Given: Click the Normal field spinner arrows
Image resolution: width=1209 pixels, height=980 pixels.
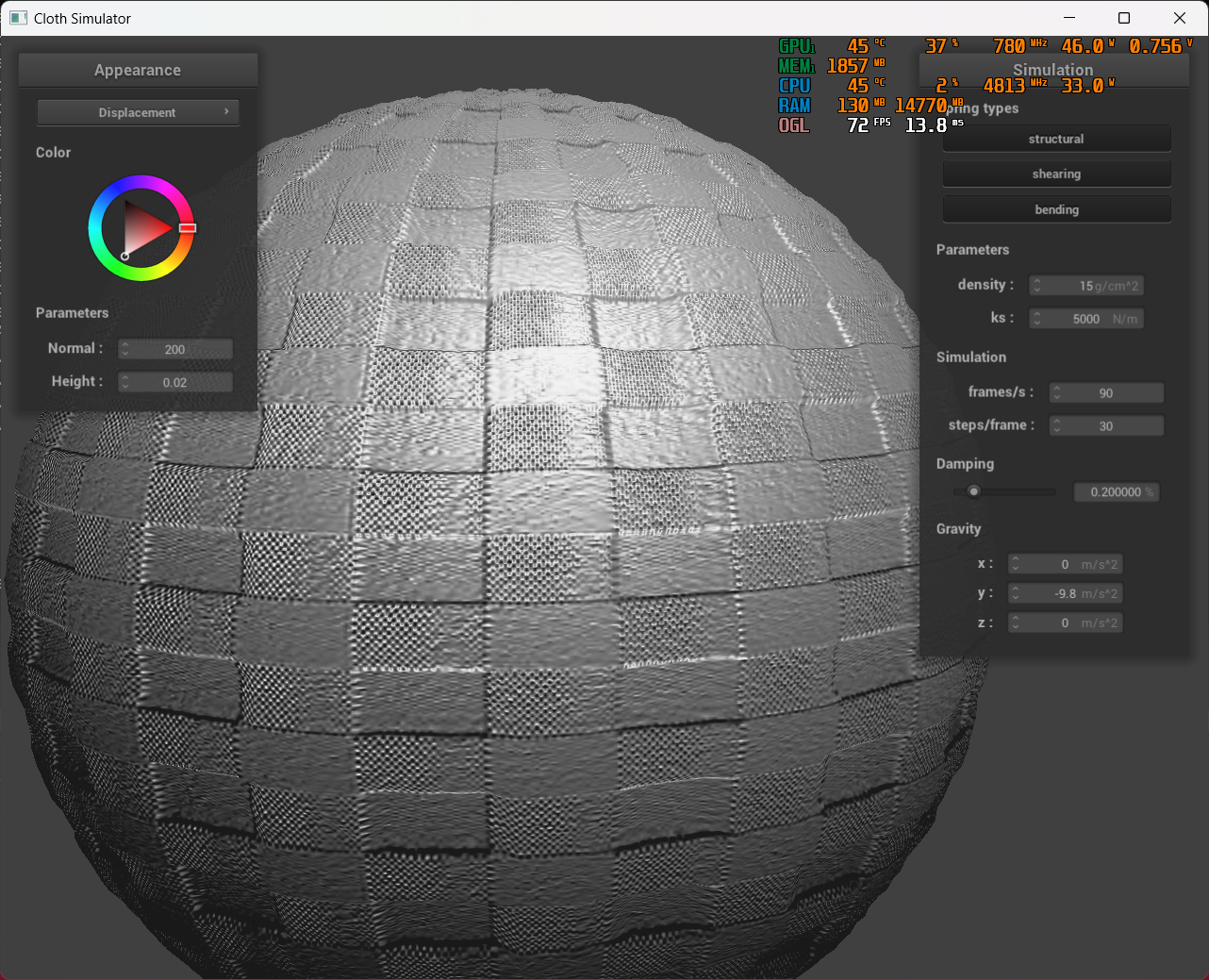Looking at the screenshot, I should [x=124, y=349].
